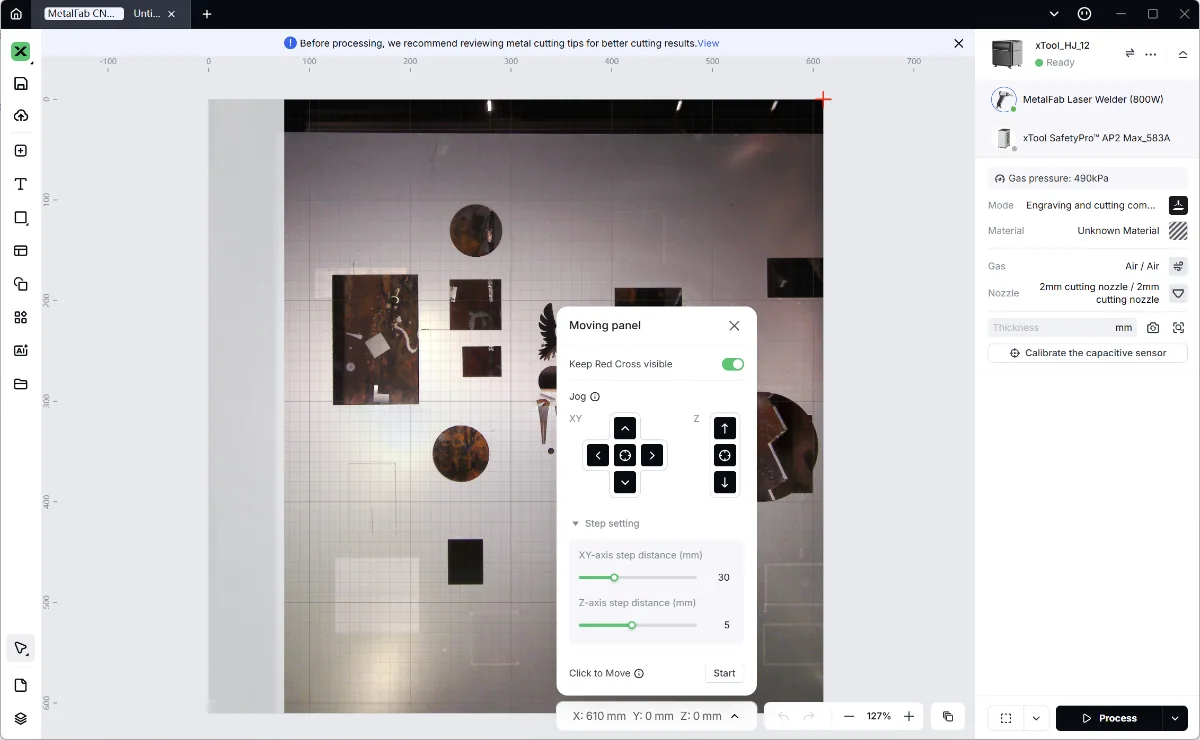Viewport: 1200px width, 740px height.
Task: Click the duplicate canvas icon near zoom
Action: (948, 716)
